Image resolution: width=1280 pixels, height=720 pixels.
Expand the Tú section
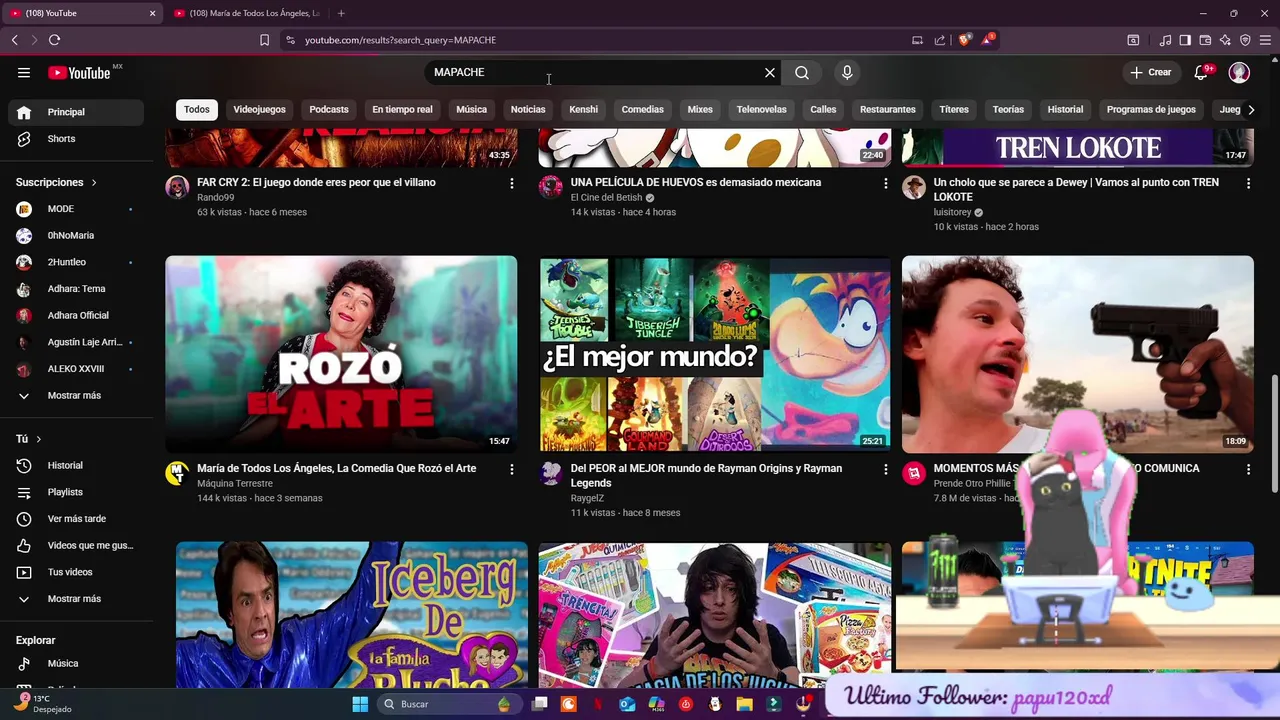(x=29, y=439)
